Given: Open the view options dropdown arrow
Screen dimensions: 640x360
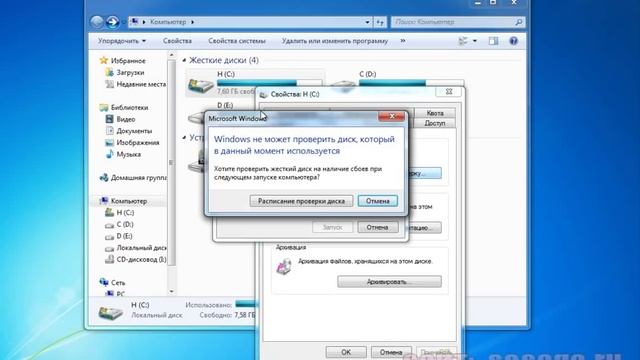Looking at the screenshot, I should click(x=475, y=41).
